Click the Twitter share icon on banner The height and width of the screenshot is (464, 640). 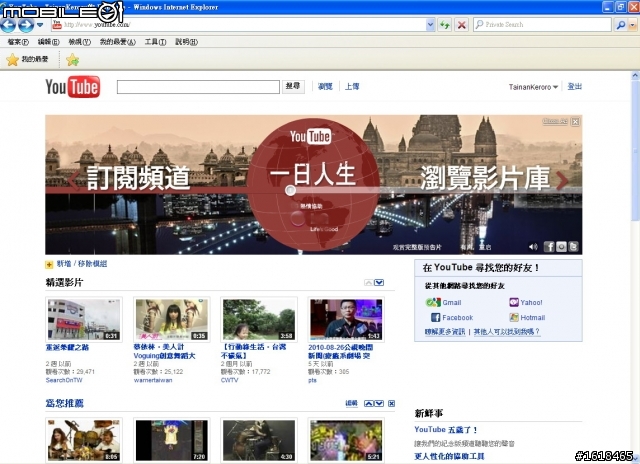pyautogui.click(x=573, y=246)
